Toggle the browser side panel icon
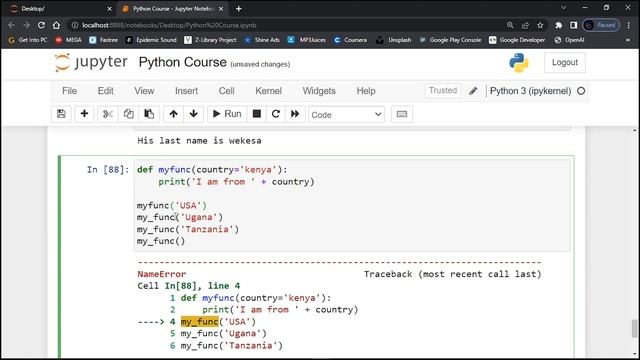Image resolution: width=640 pixels, height=360 pixels. click(x=573, y=25)
